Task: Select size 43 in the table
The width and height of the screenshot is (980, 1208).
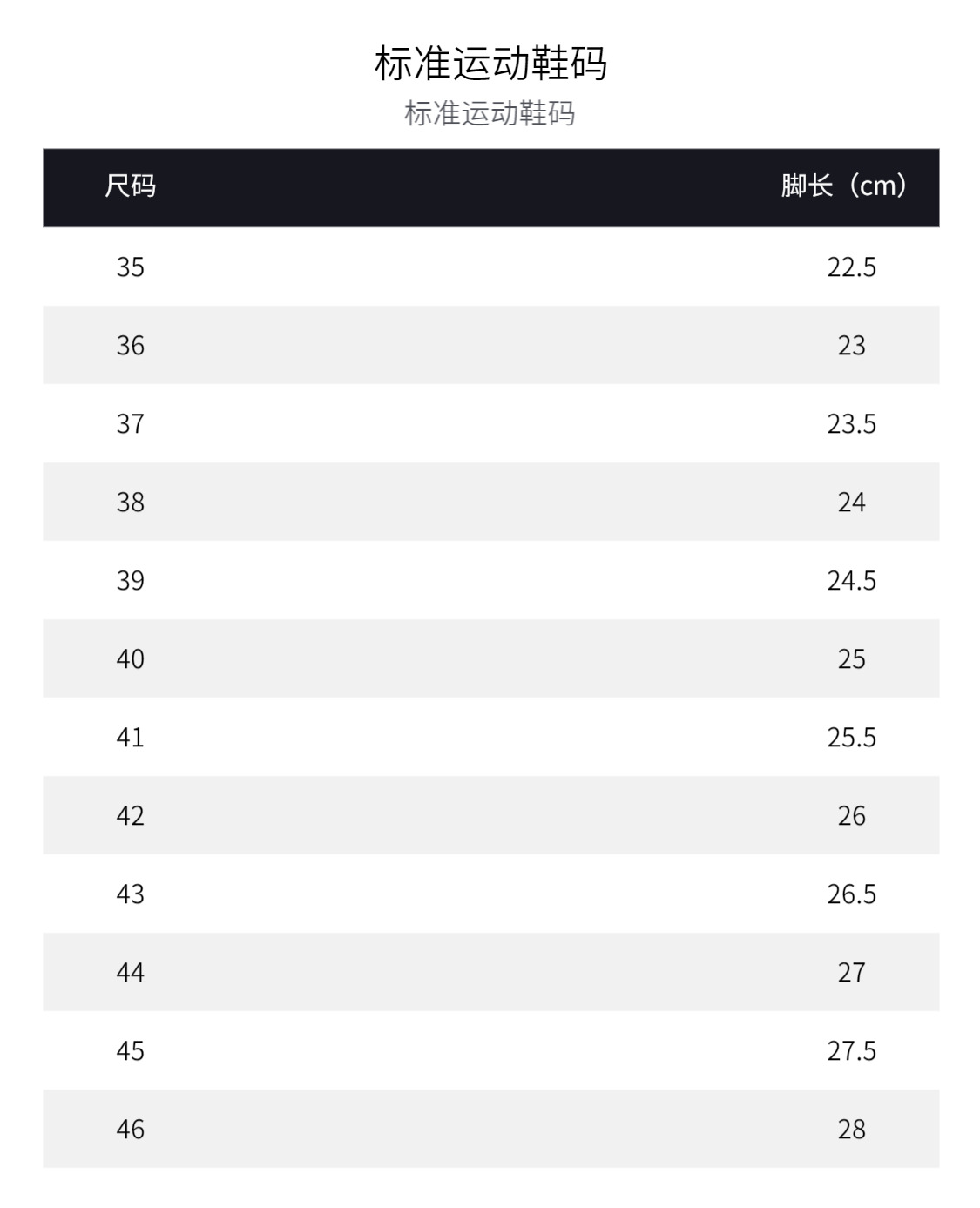Action: (131, 894)
